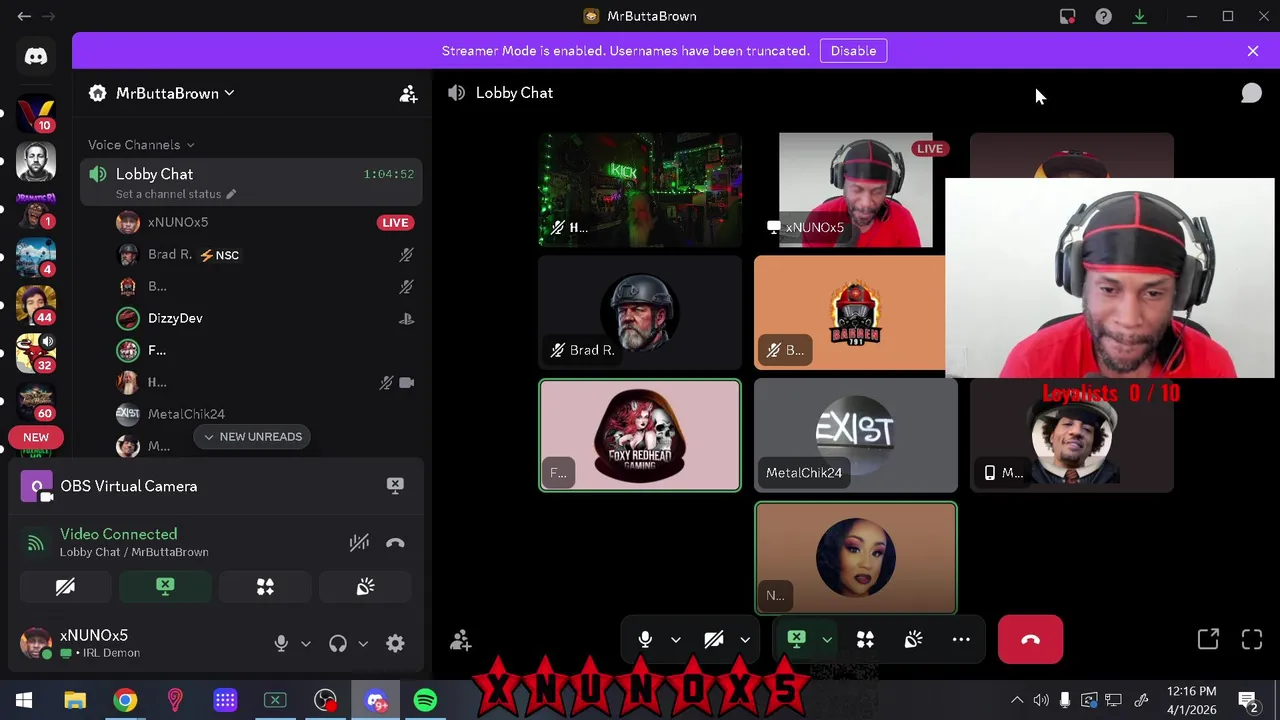
Task: Open server icon showing 44 badge
Action: coord(36,305)
